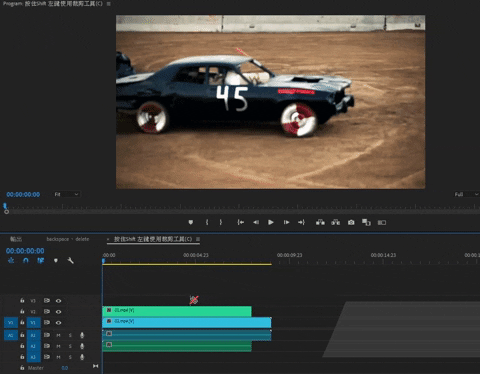Add a marker from the timeline toolbar
This screenshot has height=374, width=480.
coord(56,260)
